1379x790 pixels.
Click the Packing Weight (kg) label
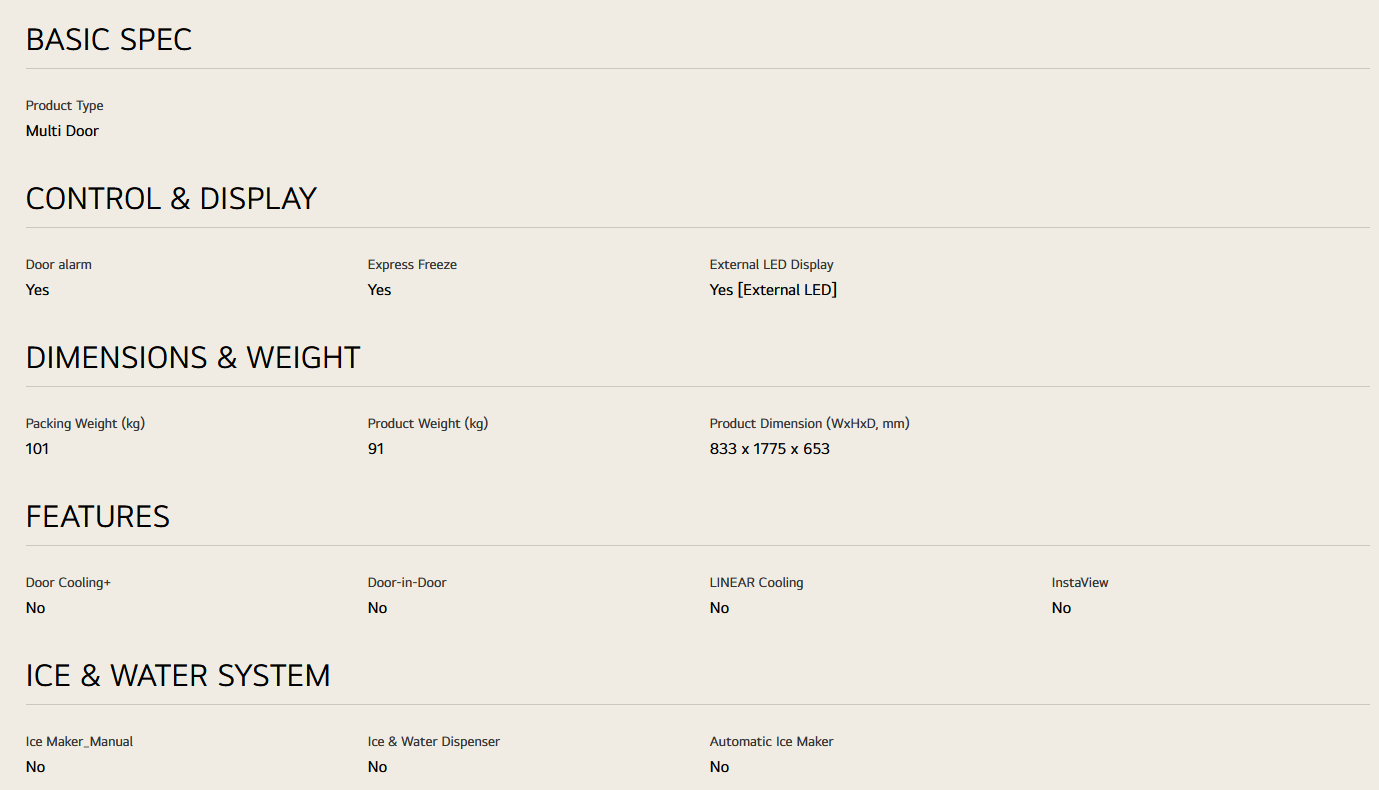pos(85,424)
